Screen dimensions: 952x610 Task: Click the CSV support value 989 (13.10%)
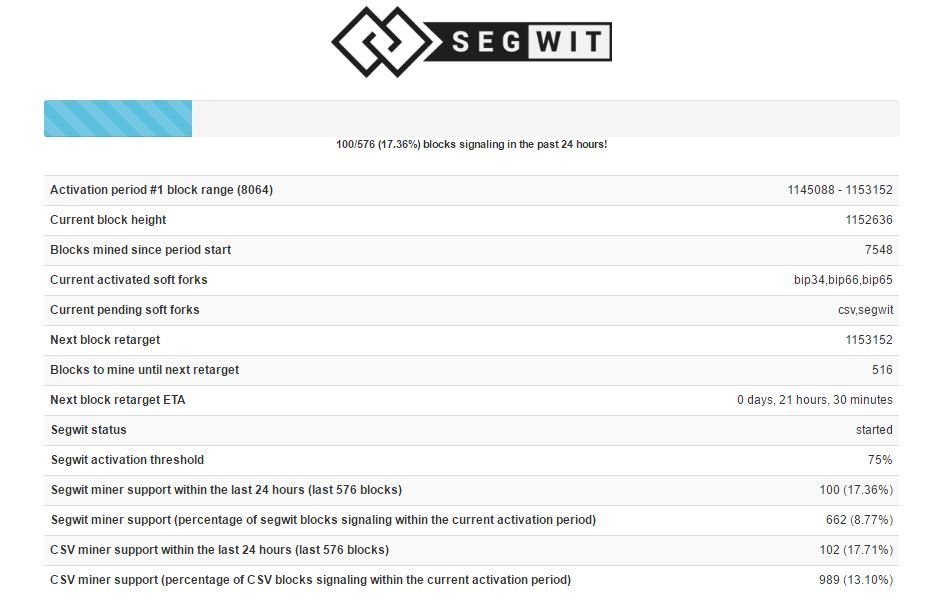point(855,580)
